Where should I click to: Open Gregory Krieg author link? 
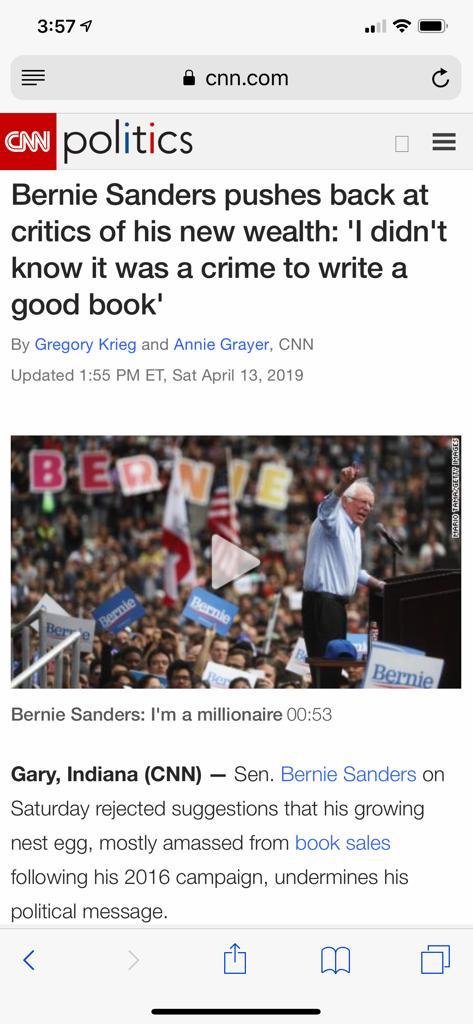point(85,344)
